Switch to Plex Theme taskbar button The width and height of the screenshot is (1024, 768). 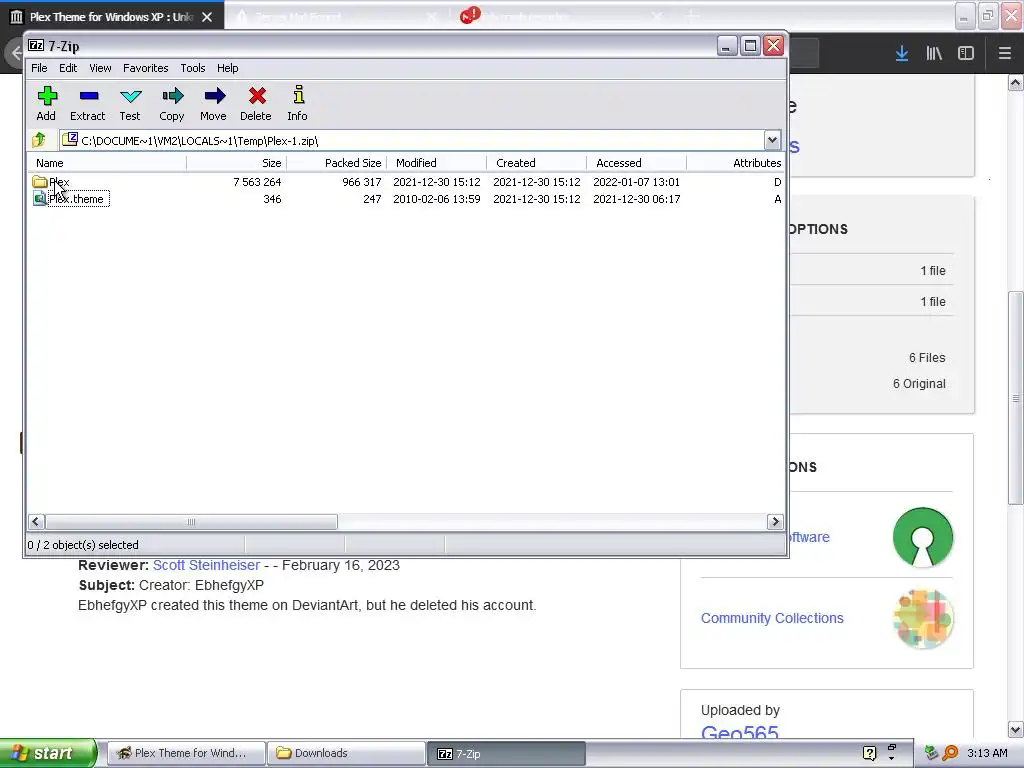pyautogui.click(x=186, y=754)
